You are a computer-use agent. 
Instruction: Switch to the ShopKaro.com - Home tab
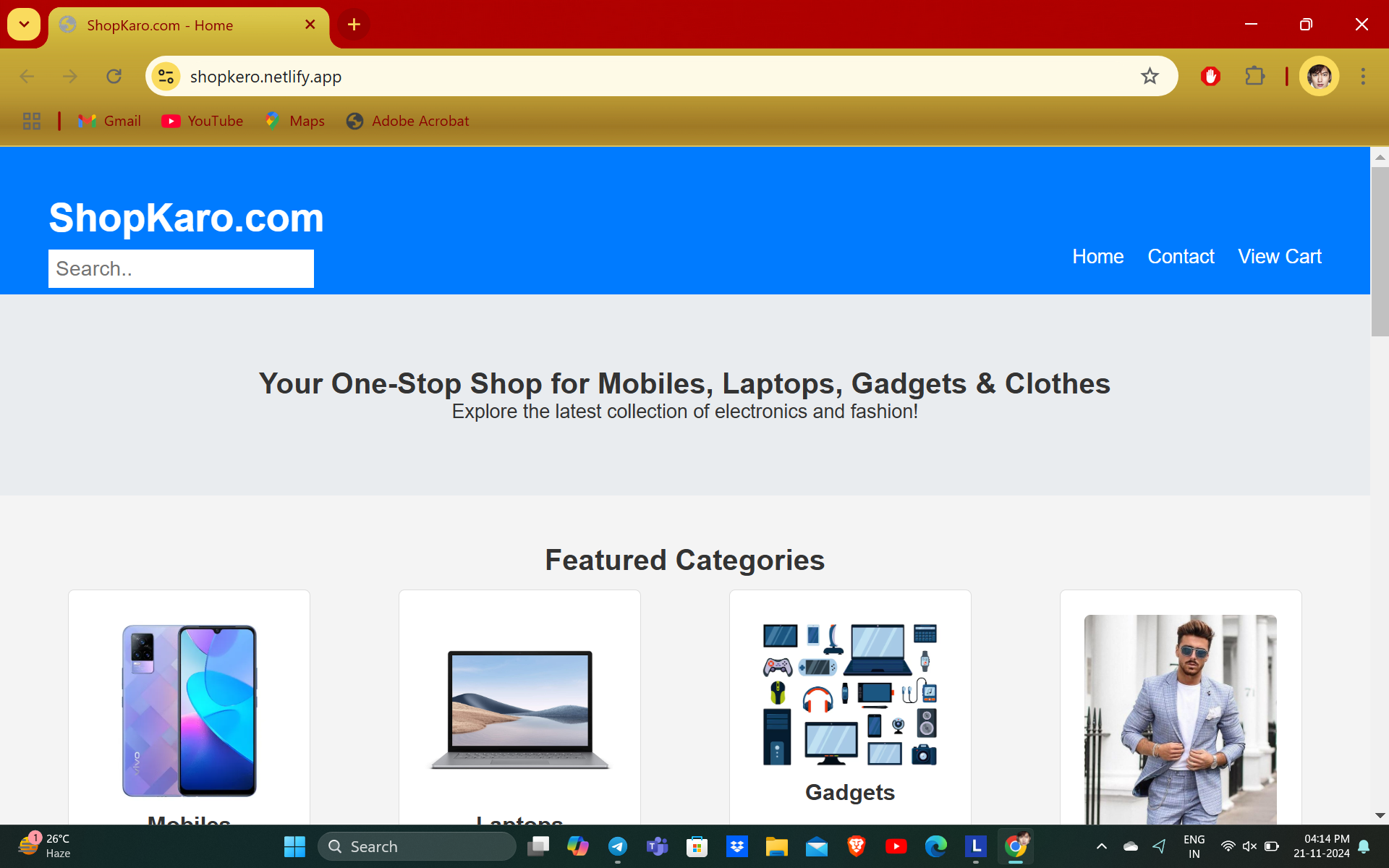[160, 25]
